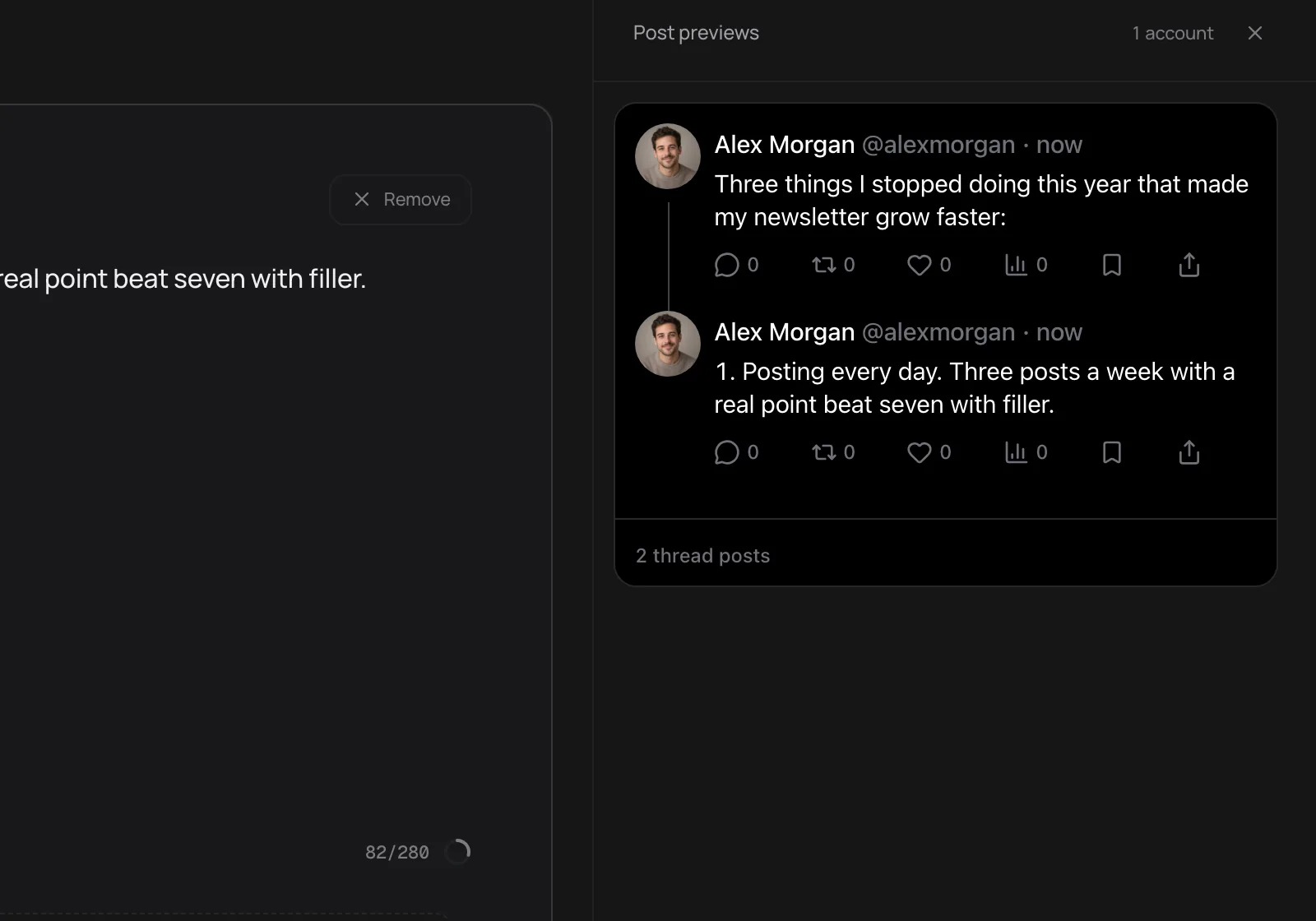
Task: Click @alexmorgan handle on second post
Action: pyautogui.click(x=938, y=332)
